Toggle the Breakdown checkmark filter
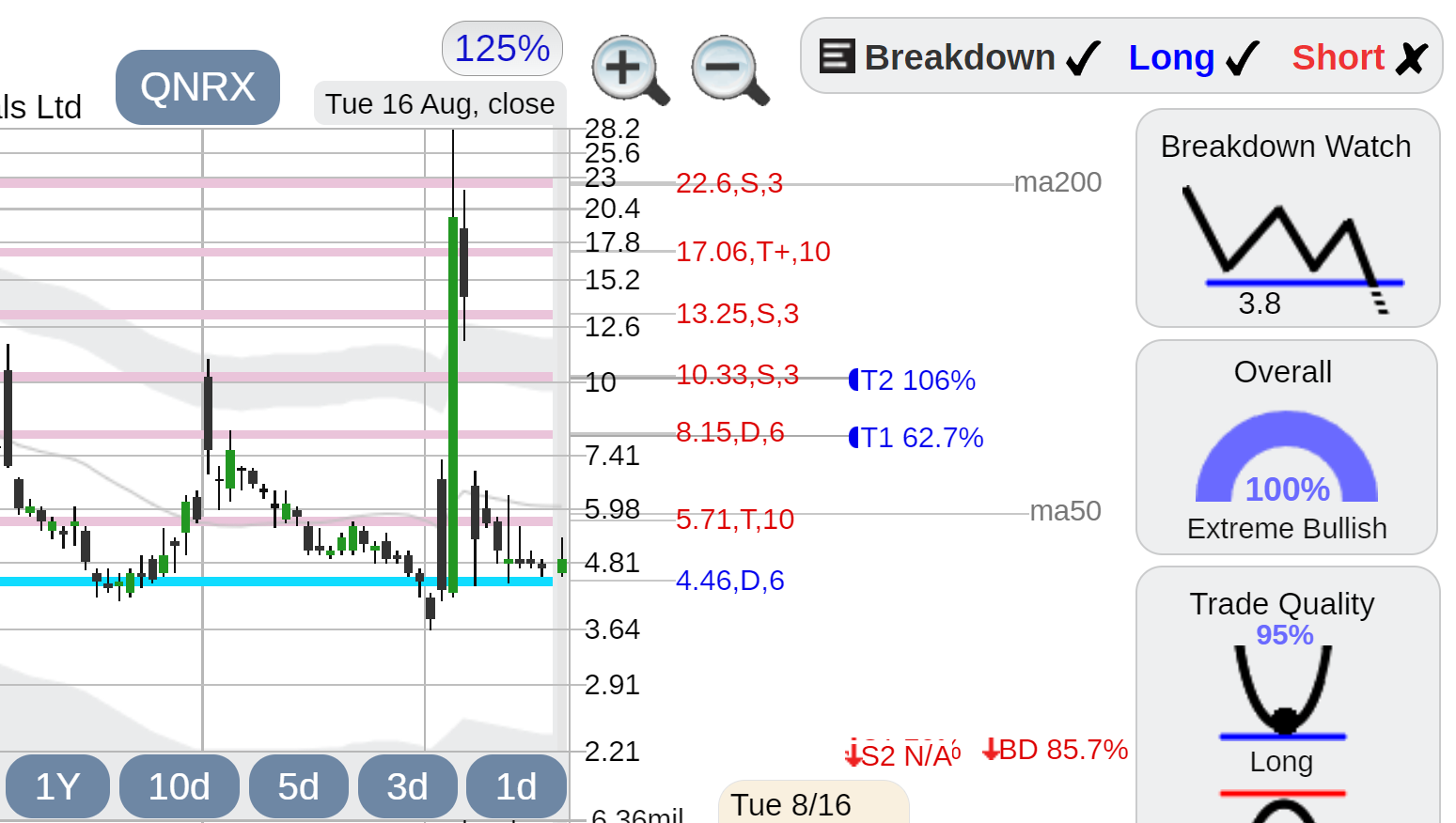The width and height of the screenshot is (1456, 823). tap(1082, 58)
